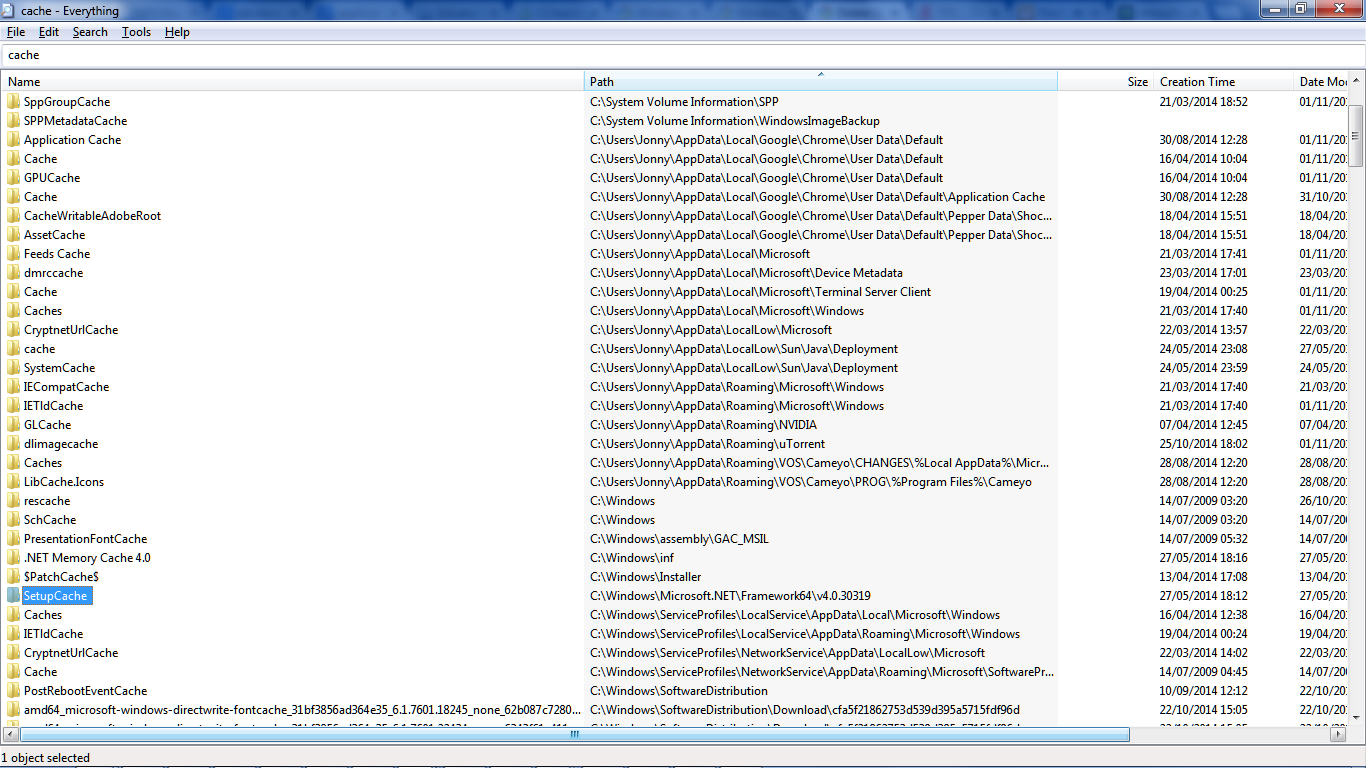Click path C:\Windows\inf

631,558
